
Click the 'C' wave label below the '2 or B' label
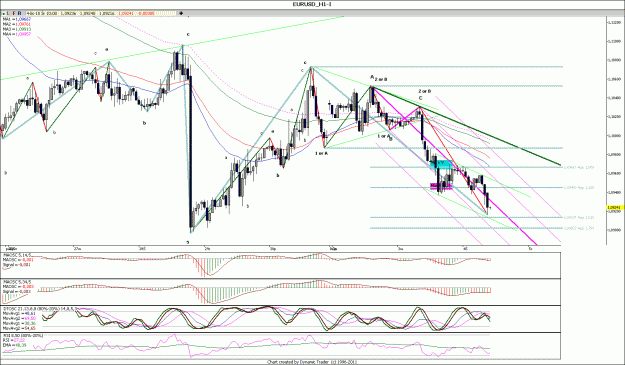point(420,98)
